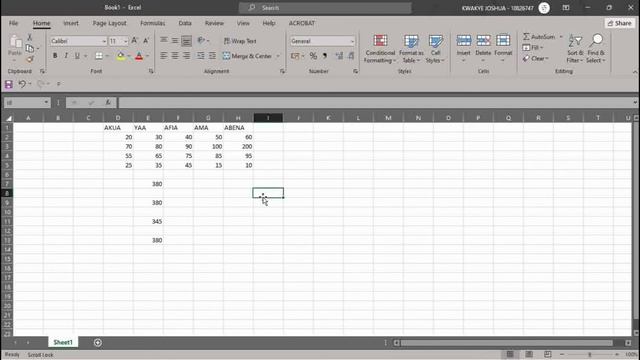Open the font name dropdown

point(104,41)
